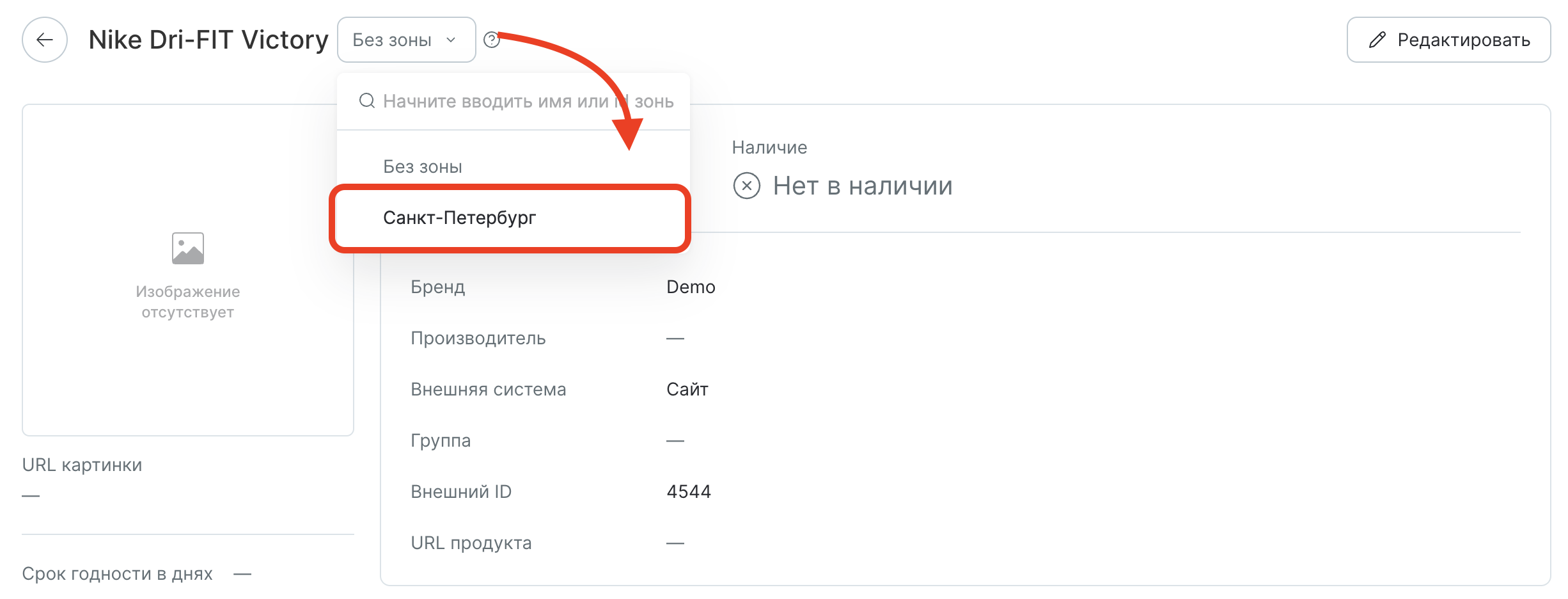This screenshot has height=599, width=1568.
Task: Click the Редактировать button
Action: [x=1449, y=40]
